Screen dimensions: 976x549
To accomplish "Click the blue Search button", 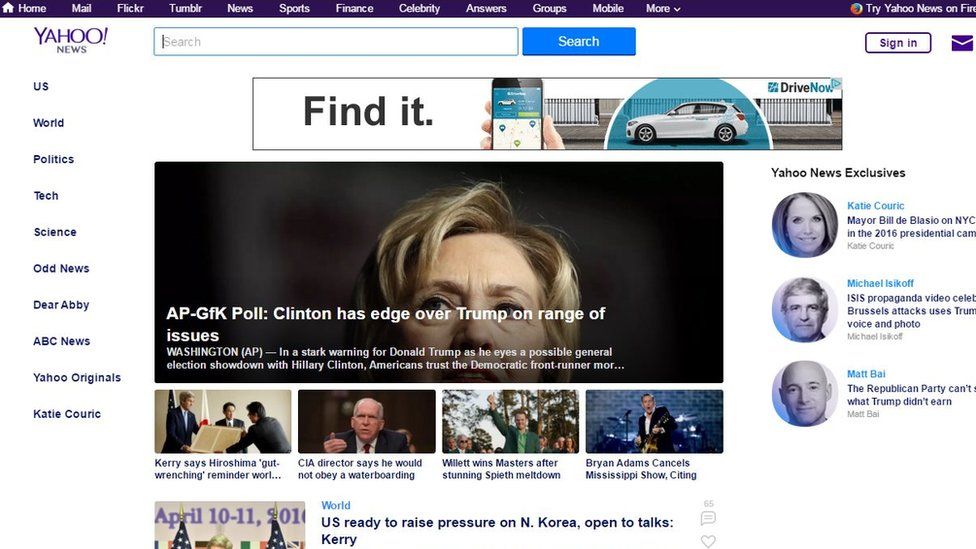I will pyautogui.click(x=579, y=42).
